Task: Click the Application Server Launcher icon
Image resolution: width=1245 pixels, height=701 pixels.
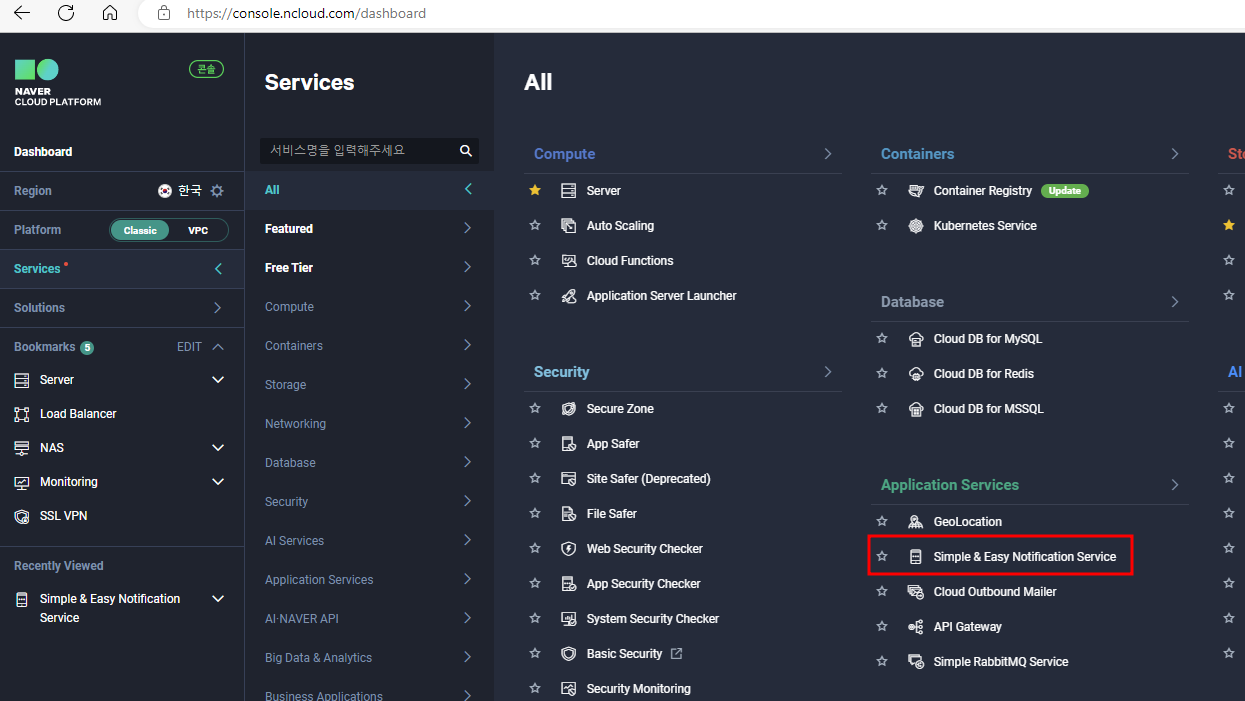Action: pos(569,296)
